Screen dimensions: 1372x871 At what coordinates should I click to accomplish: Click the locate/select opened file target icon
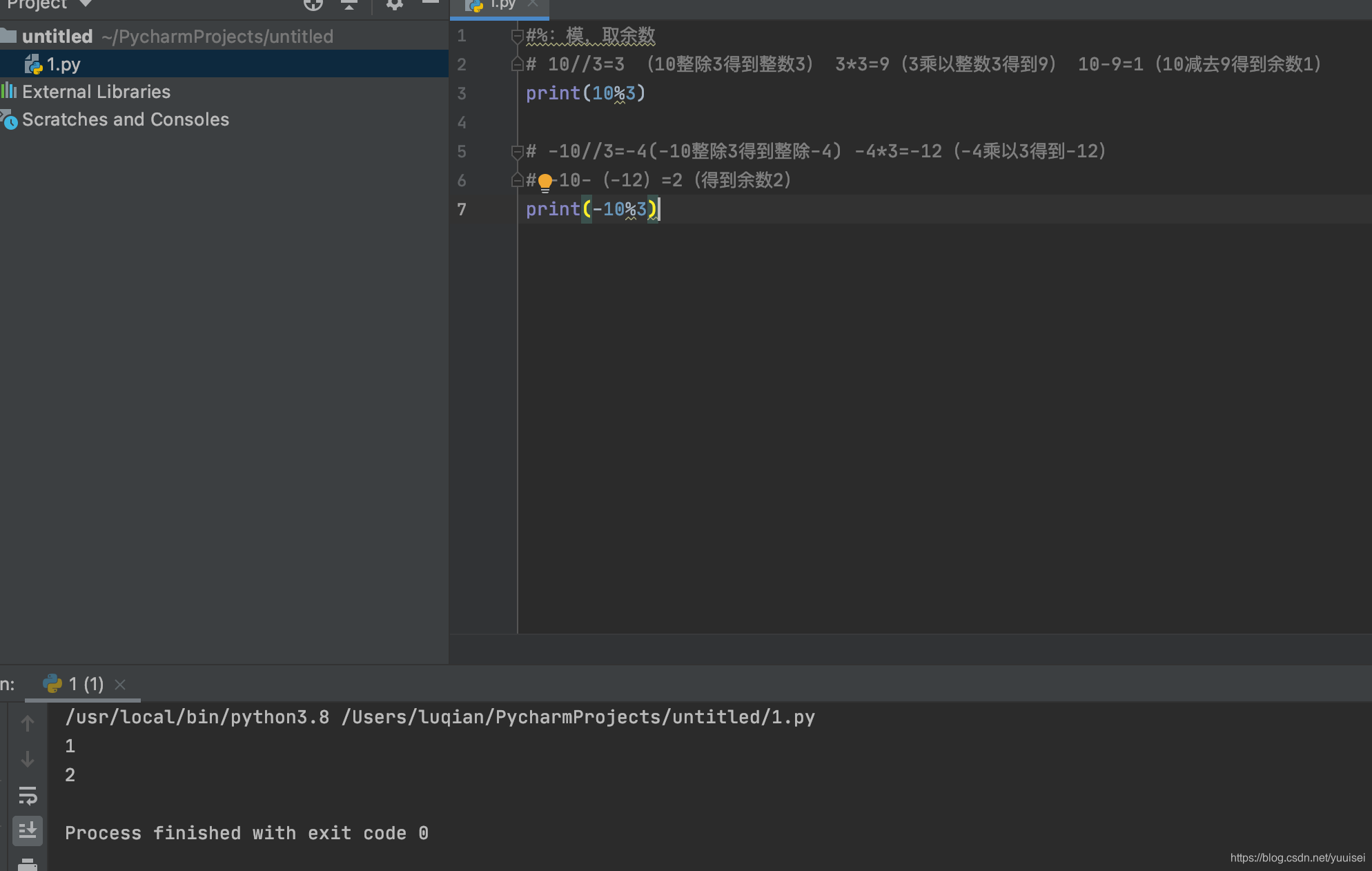click(313, 4)
